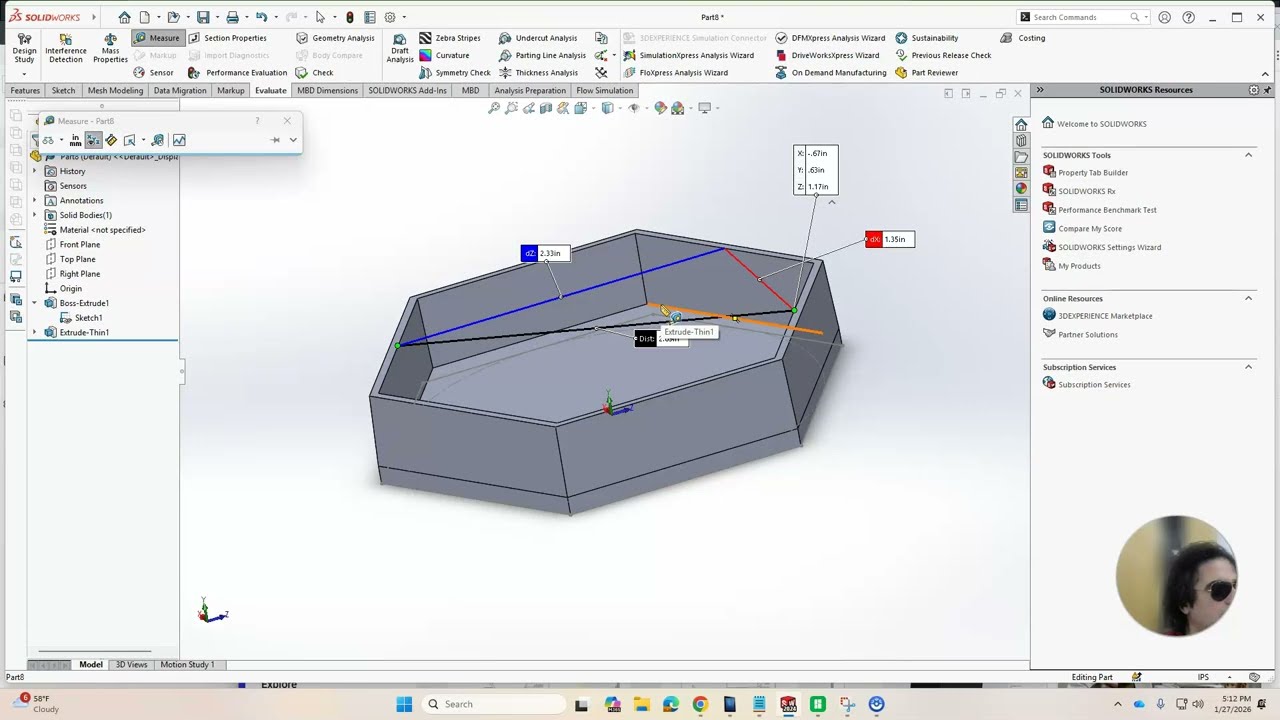Switch to Motion Study 1 tab
This screenshot has width=1280, height=720.
click(x=187, y=664)
